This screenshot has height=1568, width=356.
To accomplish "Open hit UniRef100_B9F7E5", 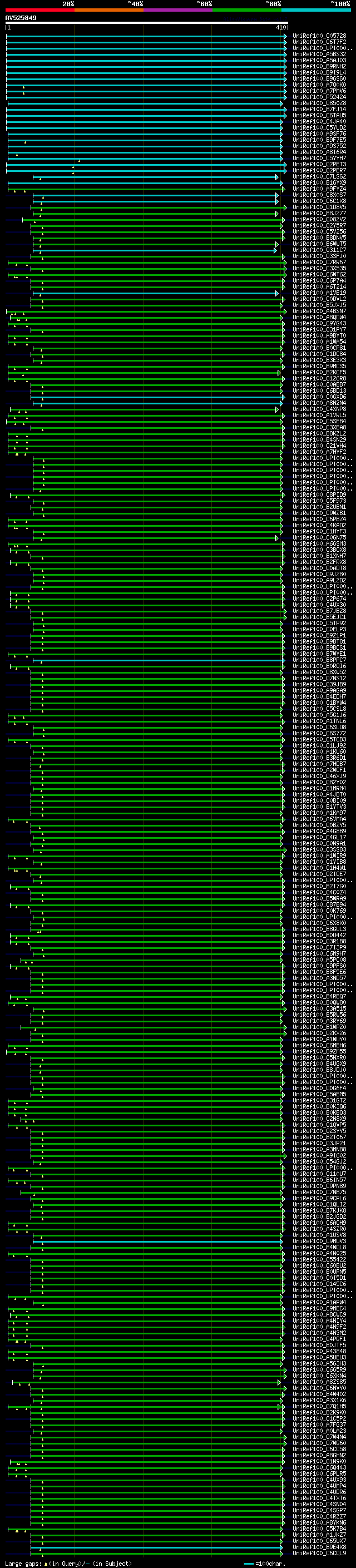I will coord(319,140).
